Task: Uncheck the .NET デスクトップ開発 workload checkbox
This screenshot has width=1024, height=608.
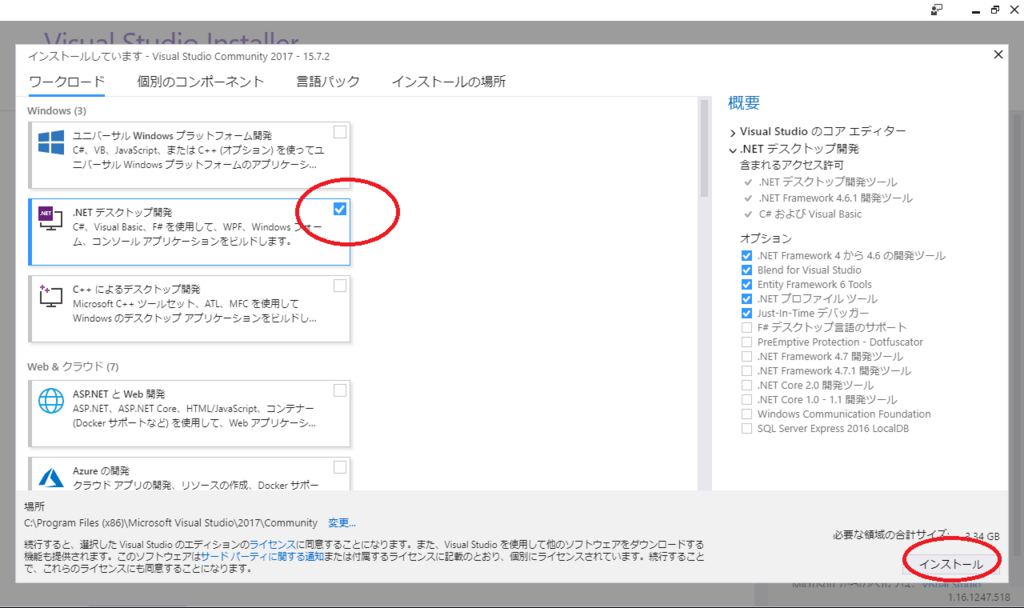Action: 340,208
